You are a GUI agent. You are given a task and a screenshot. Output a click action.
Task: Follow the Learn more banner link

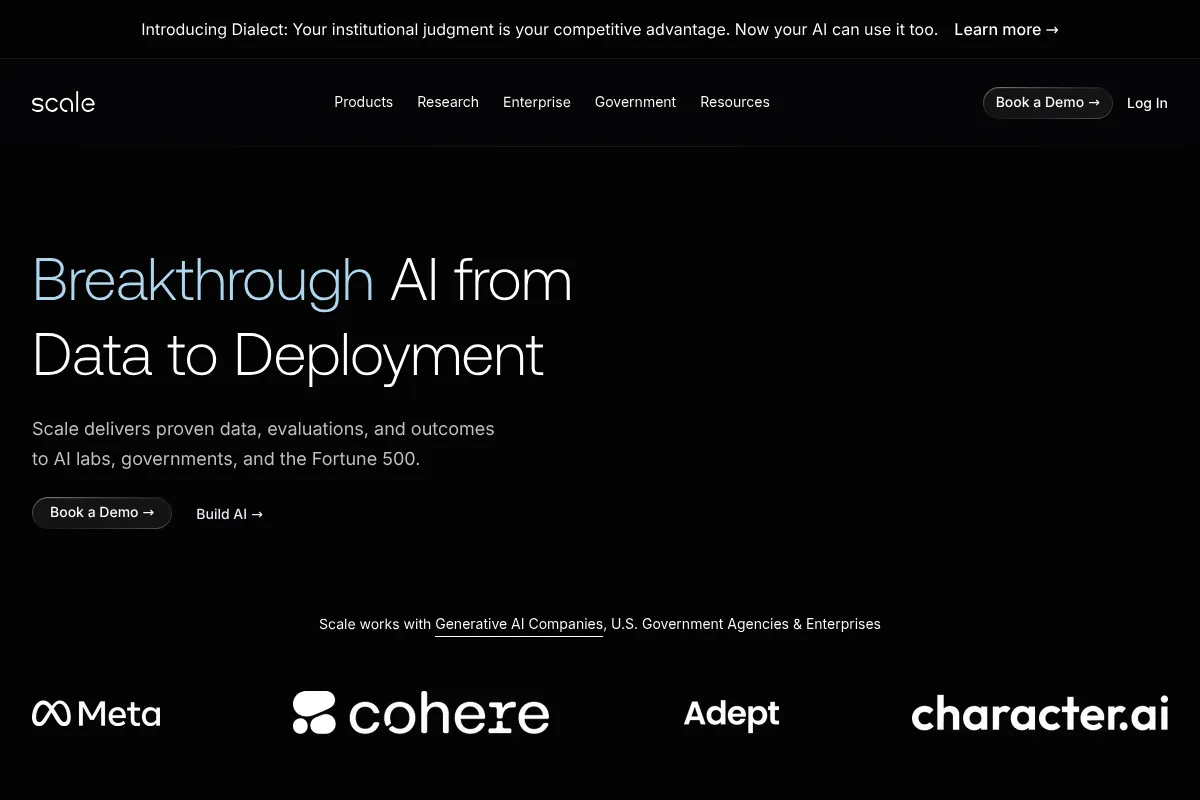pos(1006,30)
